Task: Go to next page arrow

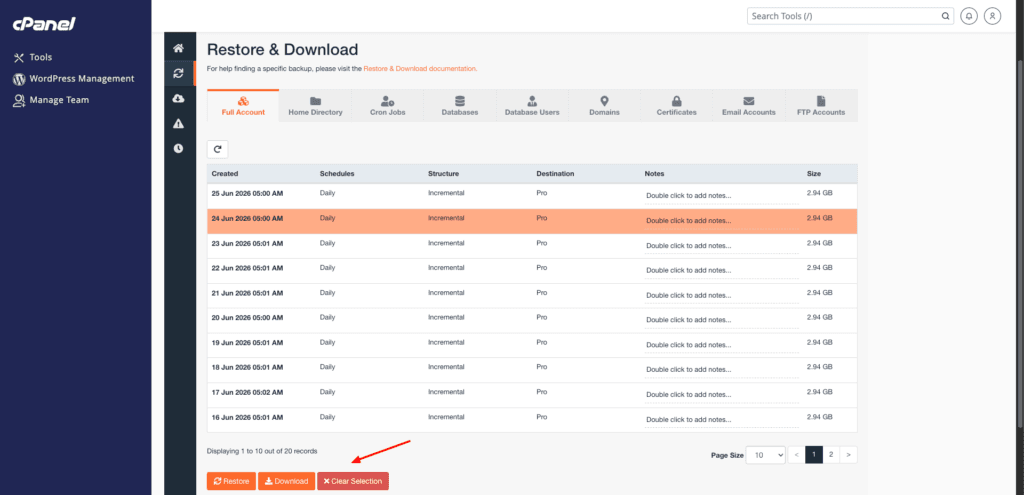Action: pos(848,455)
